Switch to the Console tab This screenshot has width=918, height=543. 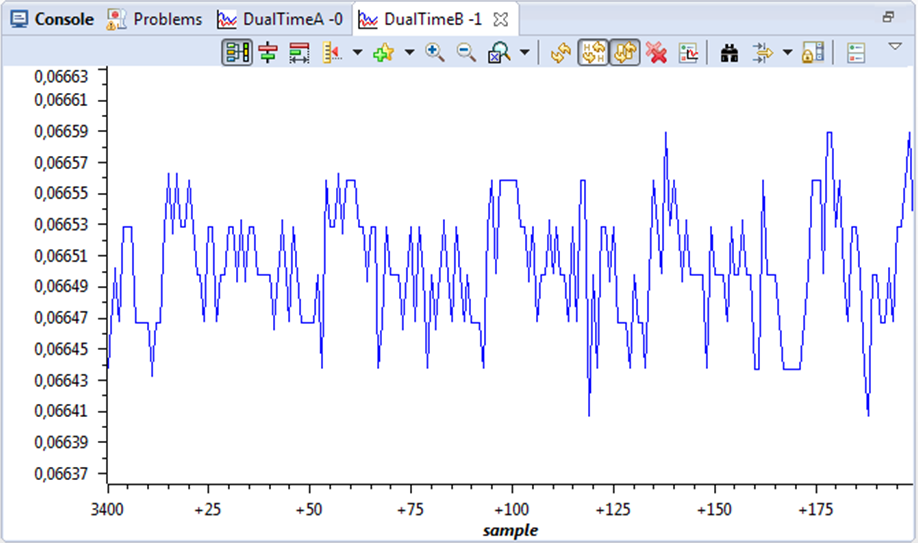coord(52,19)
